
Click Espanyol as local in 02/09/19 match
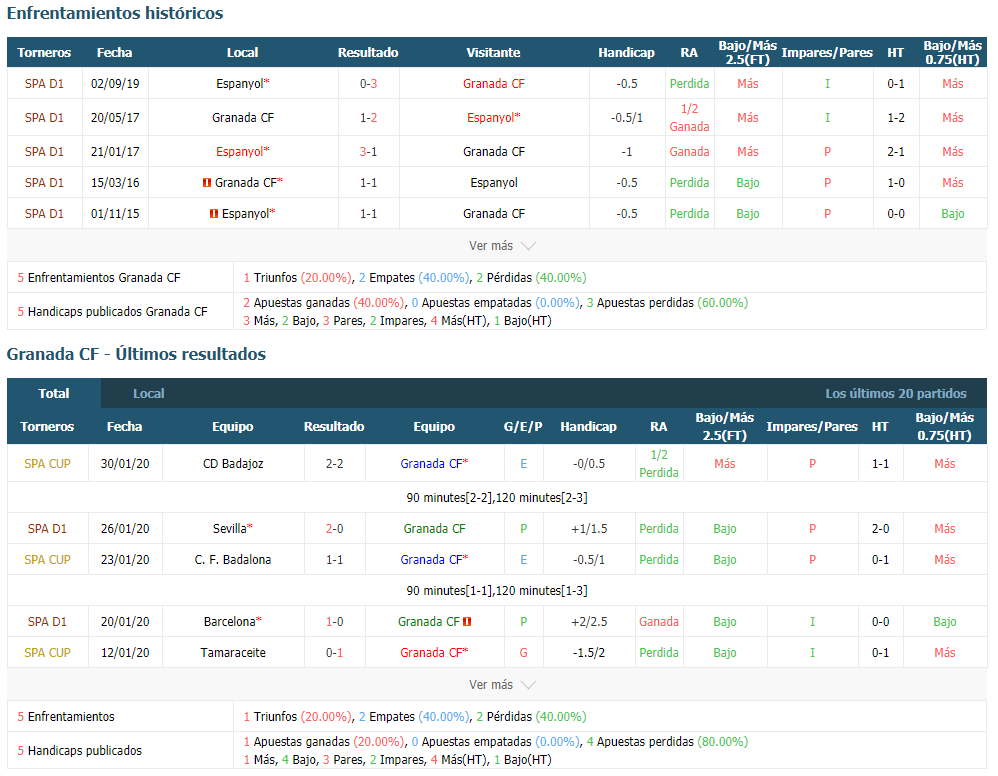tap(242, 84)
